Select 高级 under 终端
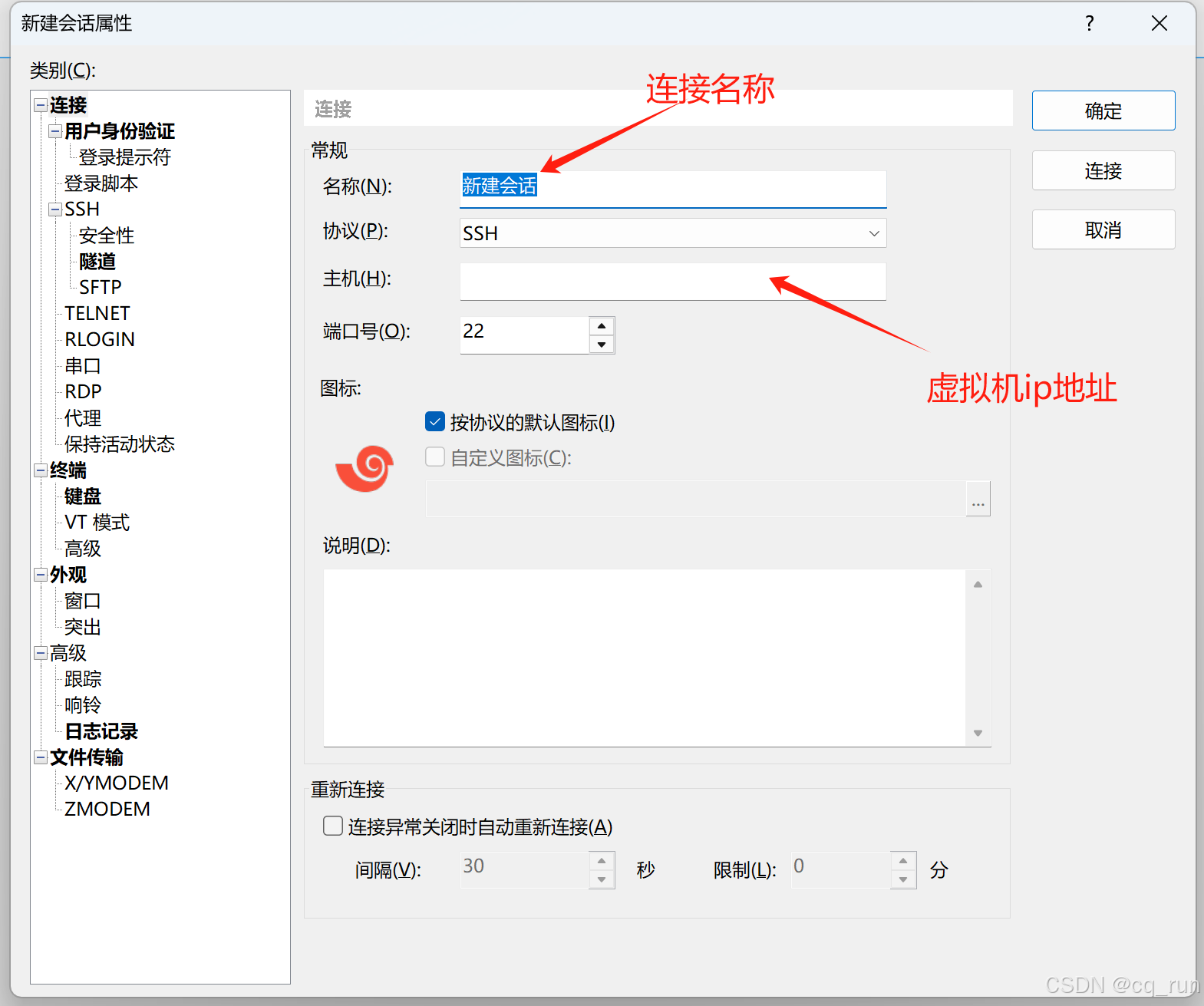 83,549
